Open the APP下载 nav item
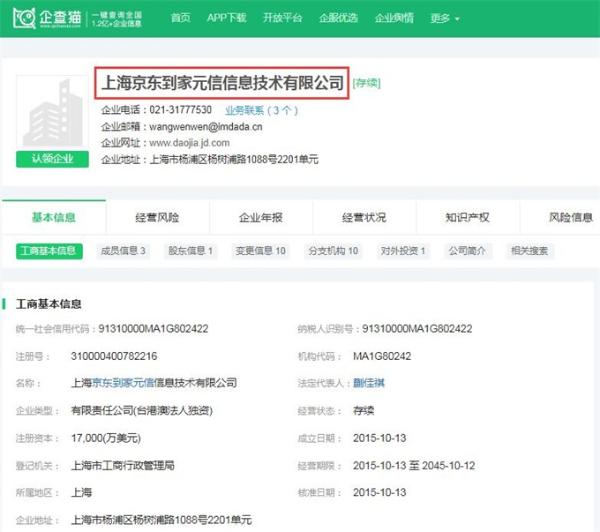The image size is (600, 532). click(227, 18)
